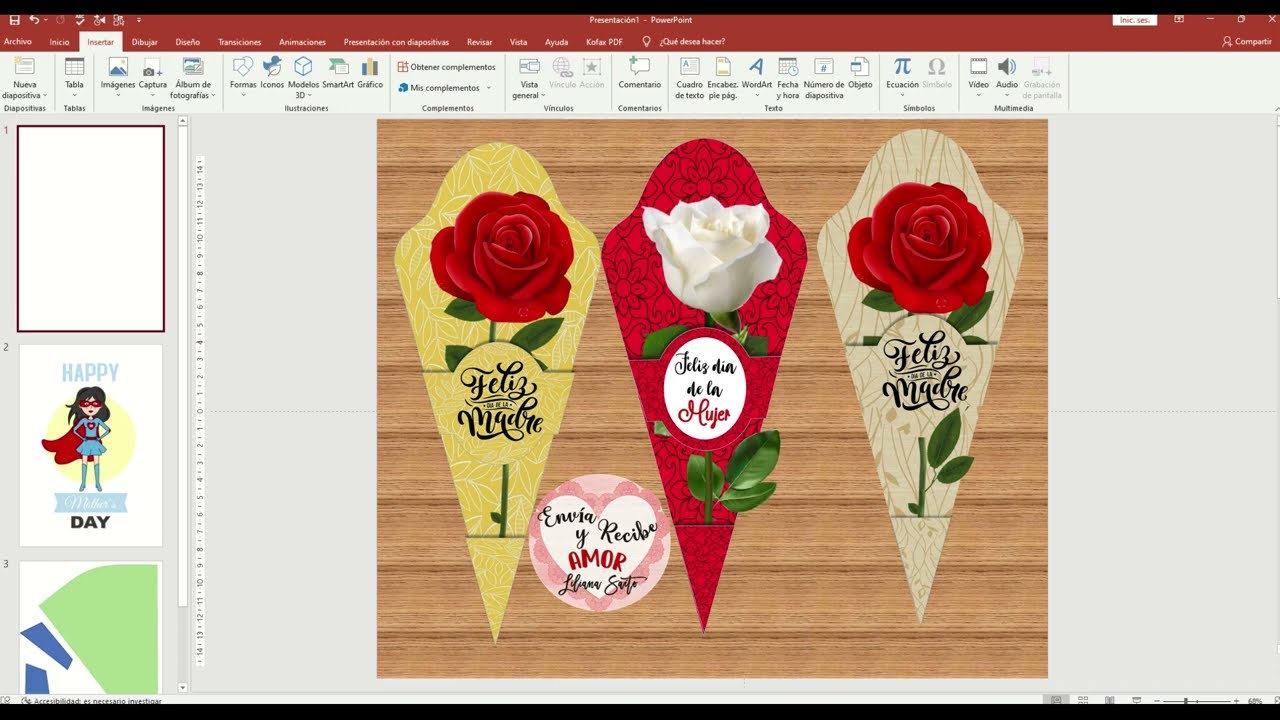Expand the Mis complementos dropdown
This screenshot has height=720, width=1280.
point(489,88)
